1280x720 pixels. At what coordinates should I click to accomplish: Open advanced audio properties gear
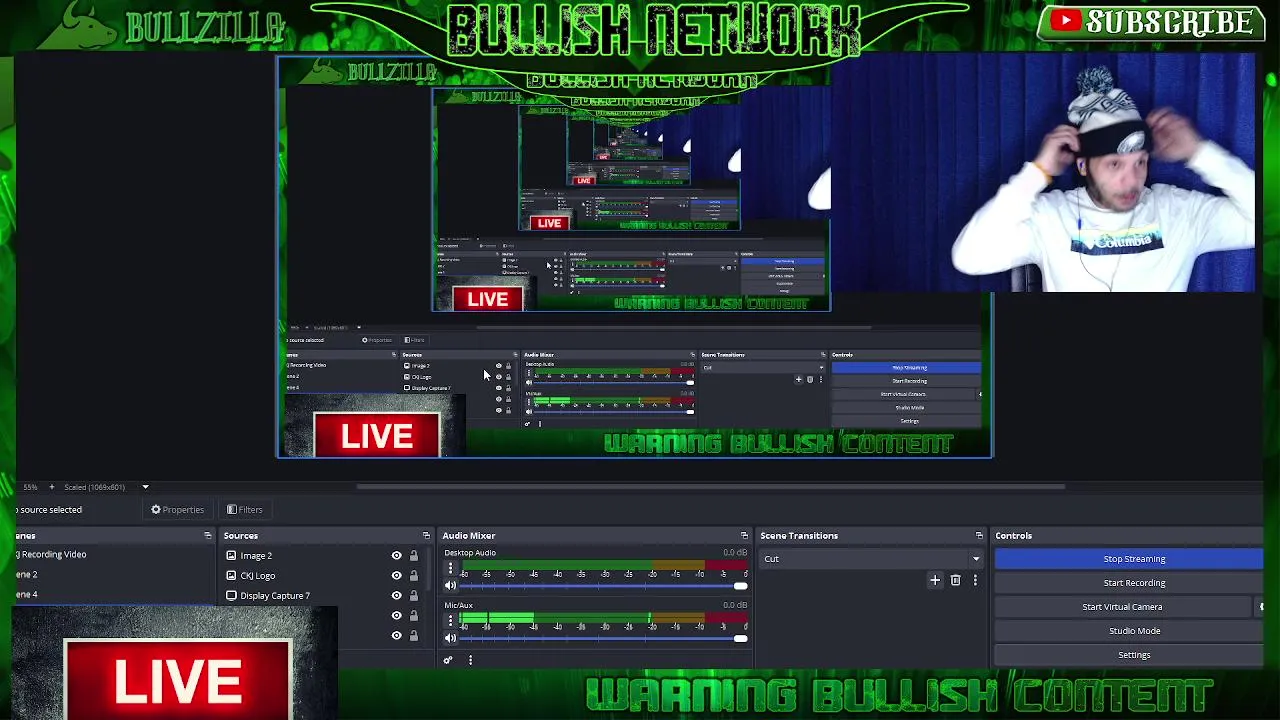(448, 660)
